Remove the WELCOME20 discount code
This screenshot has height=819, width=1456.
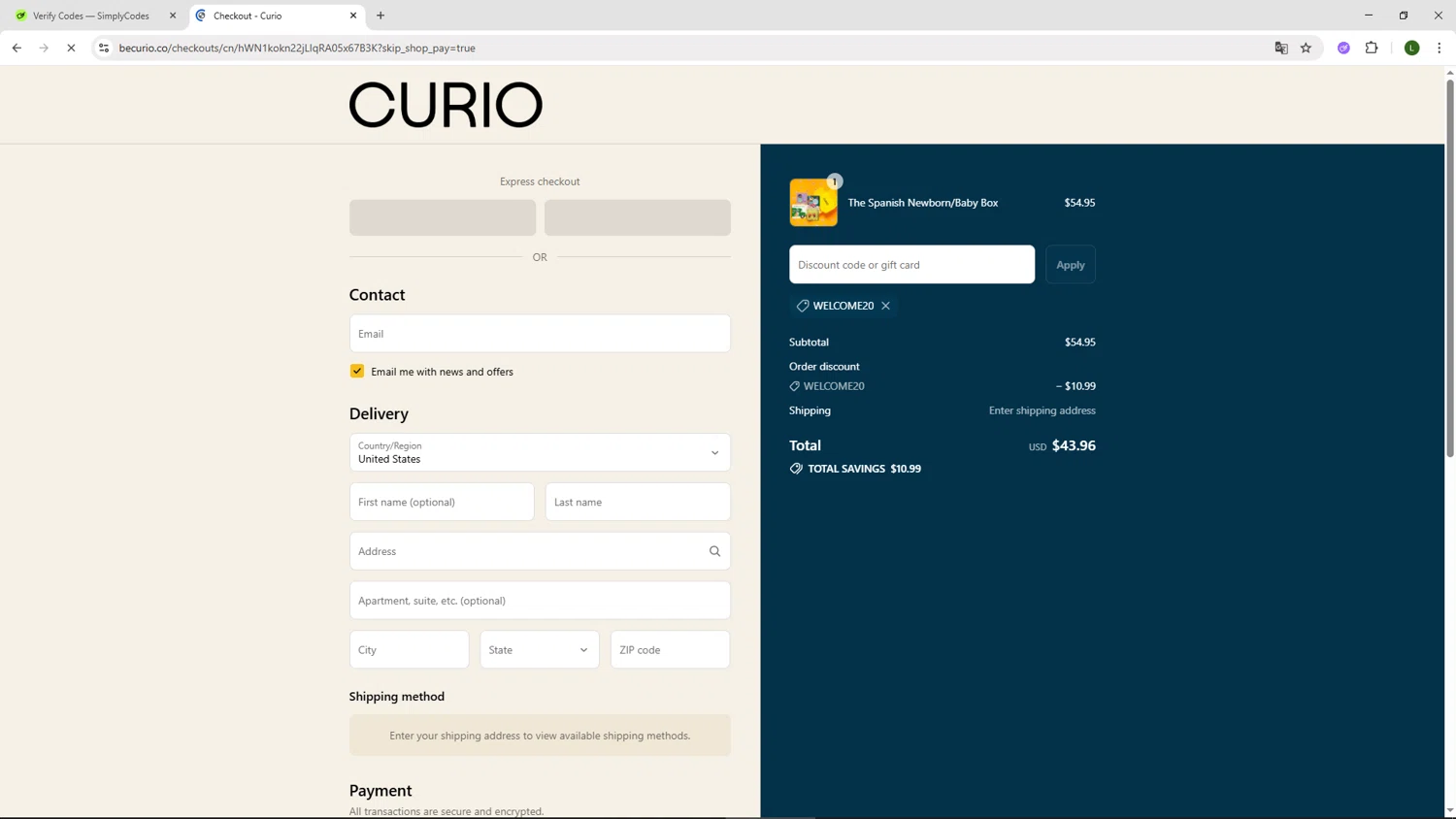pos(886,306)
